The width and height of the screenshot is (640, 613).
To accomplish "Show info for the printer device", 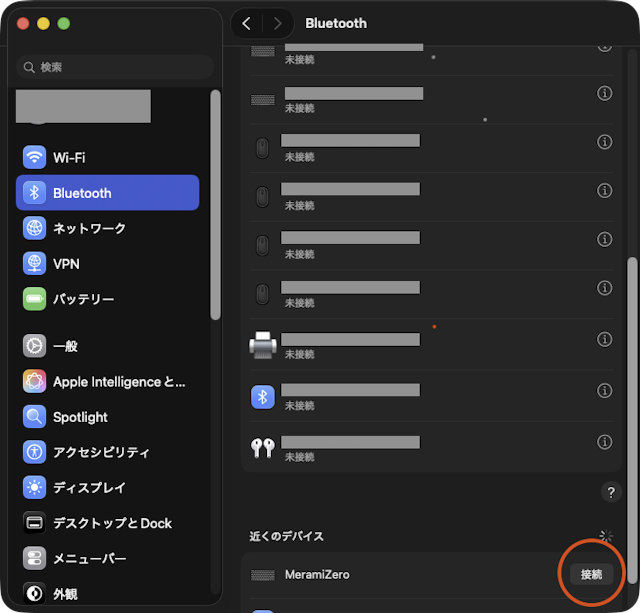I will tap(604, 339).
